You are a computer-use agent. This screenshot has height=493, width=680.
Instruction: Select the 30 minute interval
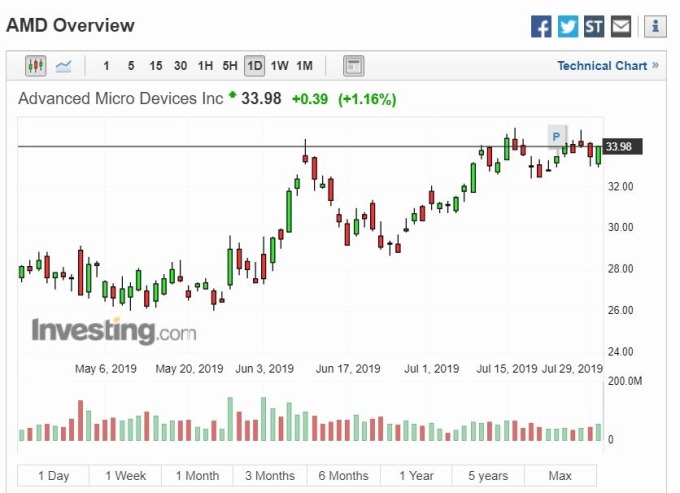180,66
